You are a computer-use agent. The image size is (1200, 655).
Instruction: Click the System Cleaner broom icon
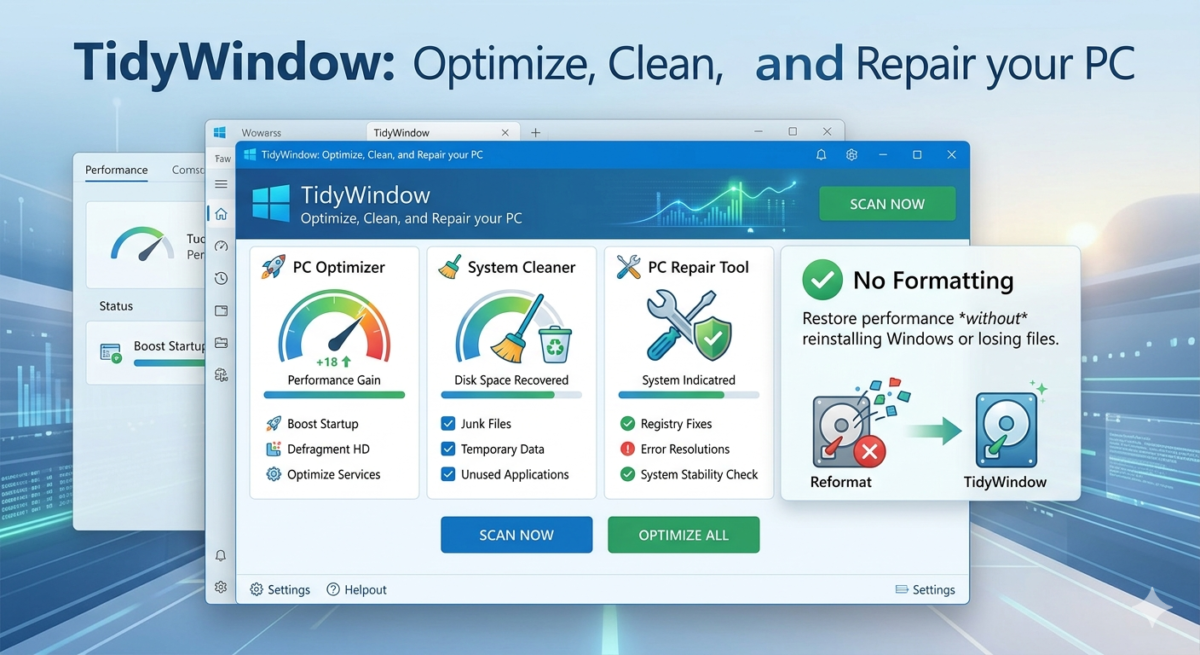pos(450,267)
